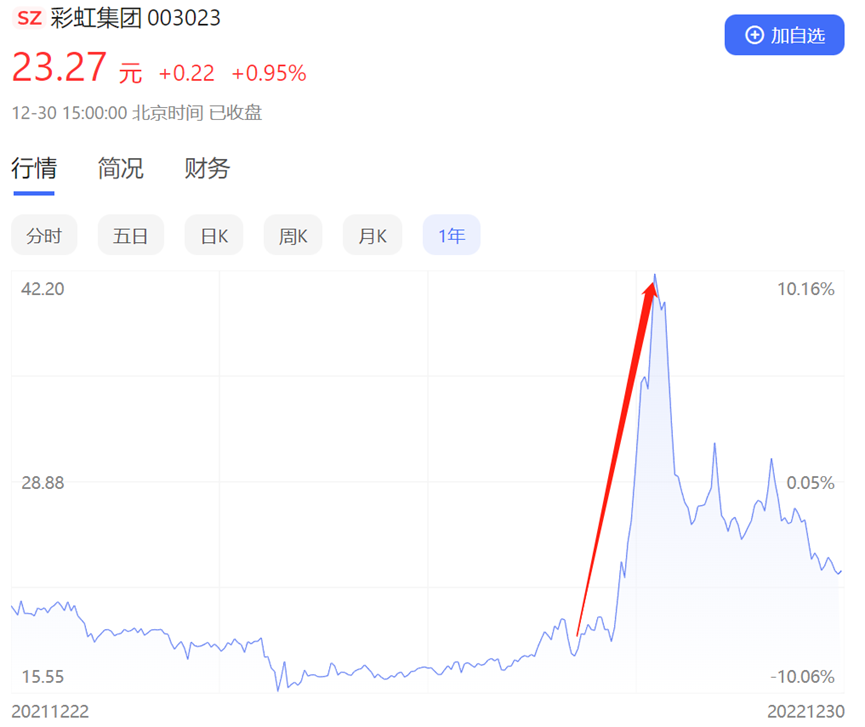Click the timestamp 12-30 15:00:00 北京时间 已收盘
This screenshot has height=727, width=865.
tap(137, 113)
